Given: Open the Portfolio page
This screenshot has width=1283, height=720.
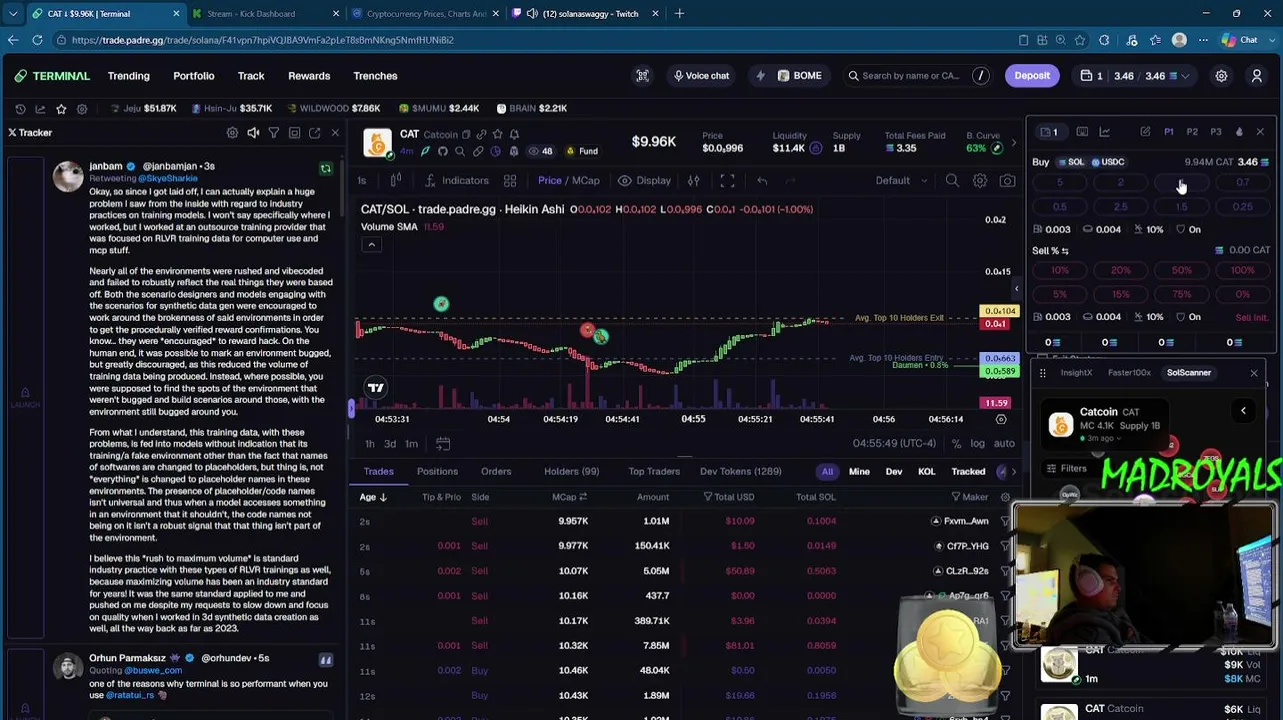Looking at the screenshot, I should pyautogui.click(x=194, y=76).
